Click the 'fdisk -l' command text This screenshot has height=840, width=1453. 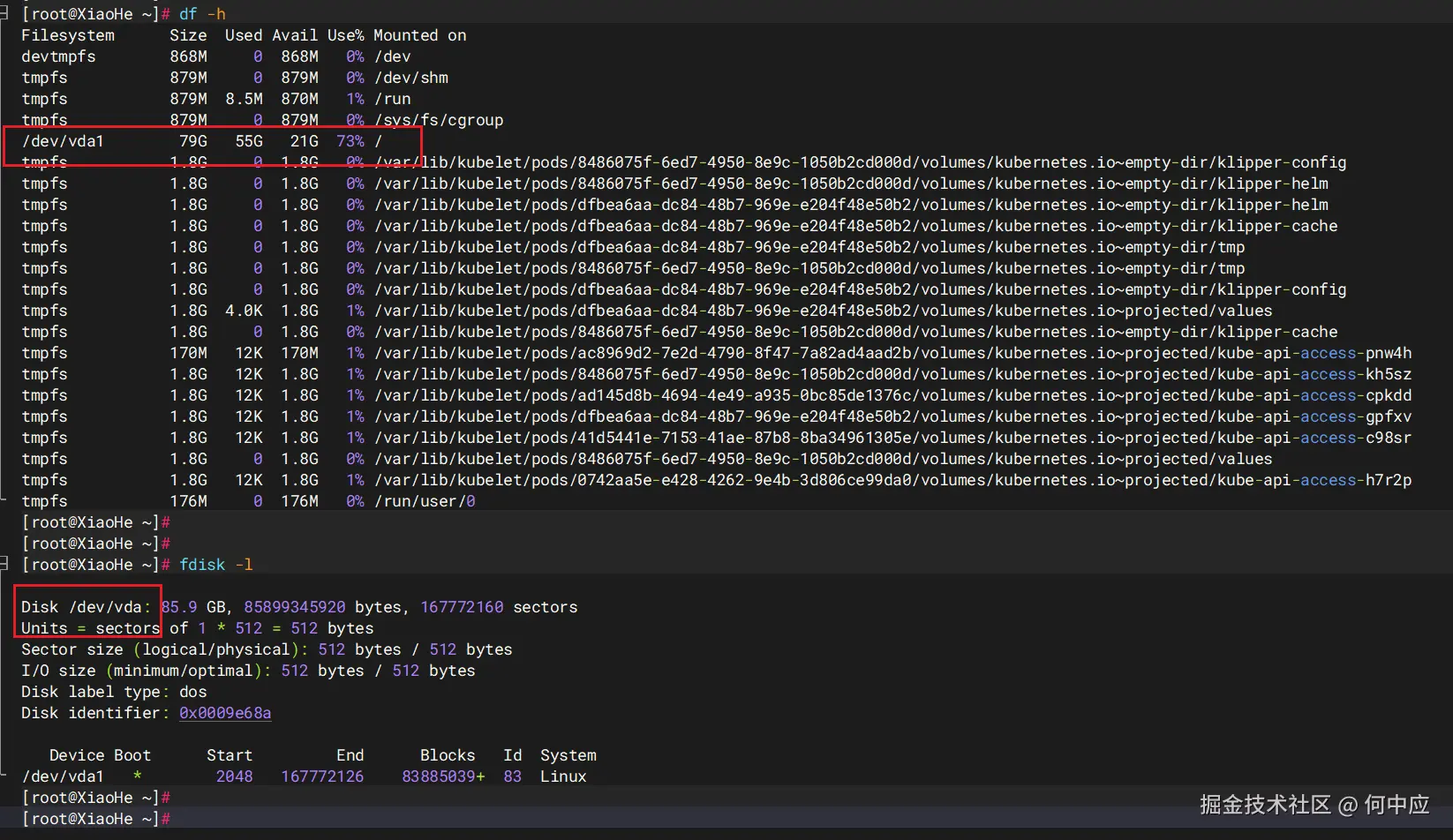(216, 565)
